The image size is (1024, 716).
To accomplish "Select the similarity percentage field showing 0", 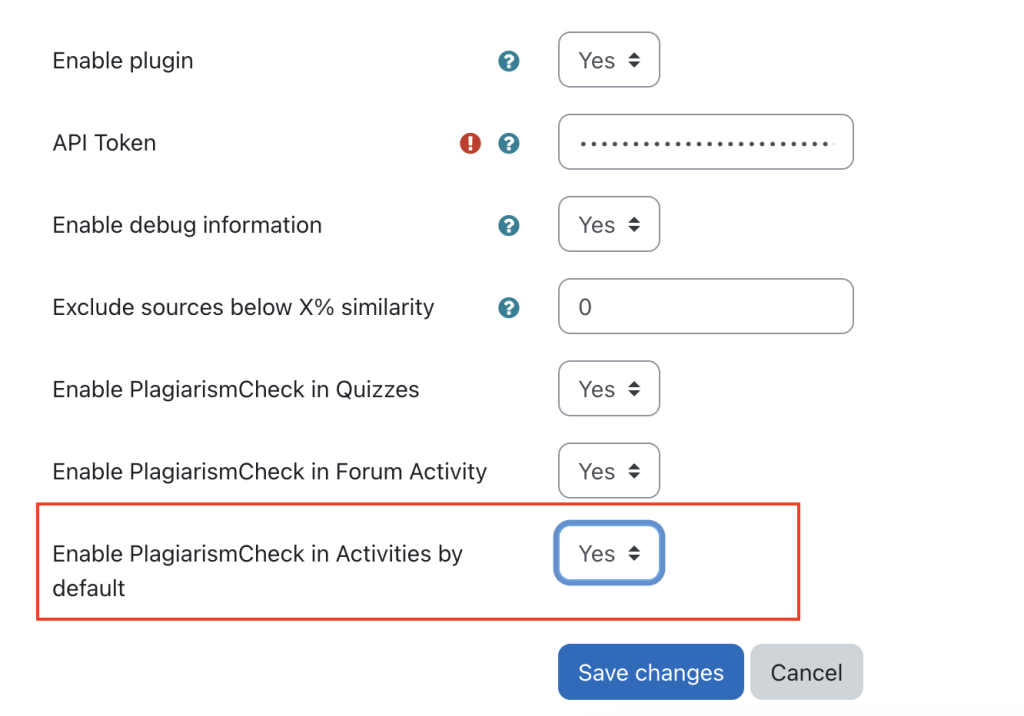I will click(705, 306).
